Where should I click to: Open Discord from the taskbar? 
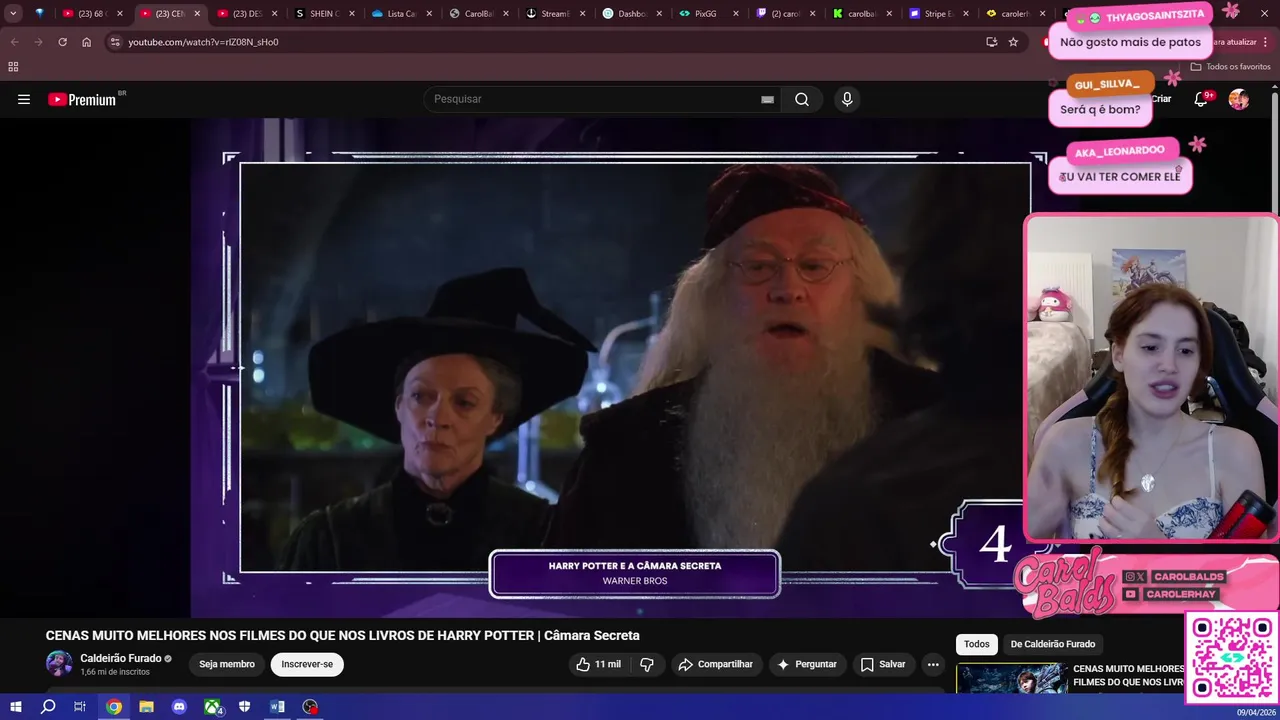pyautogui.click(x=179, y=707)
